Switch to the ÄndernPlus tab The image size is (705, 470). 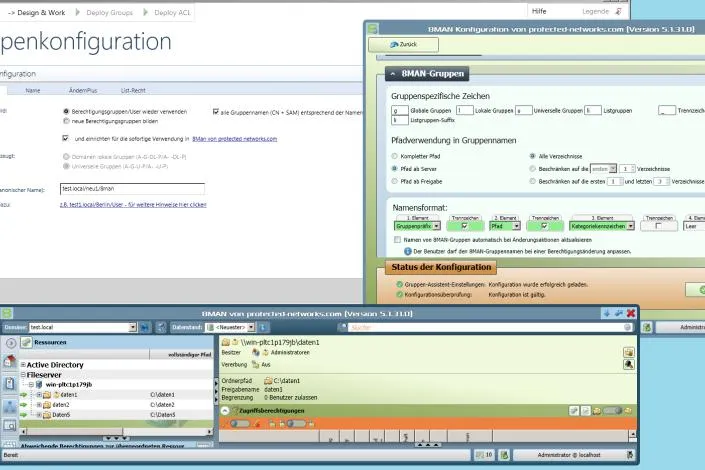click(83, 90)
